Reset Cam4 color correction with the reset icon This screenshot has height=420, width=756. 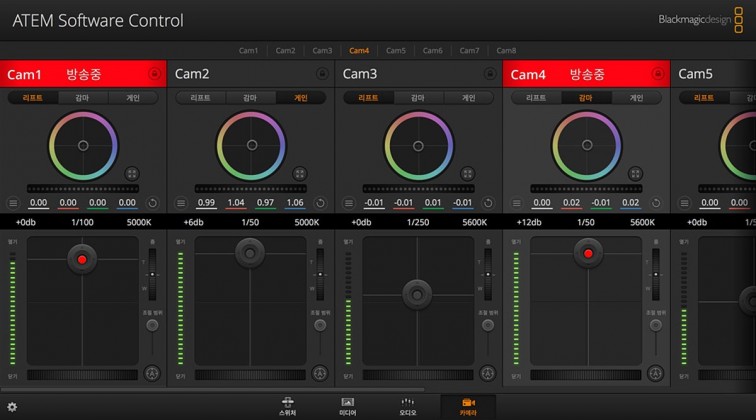[656, 203]
